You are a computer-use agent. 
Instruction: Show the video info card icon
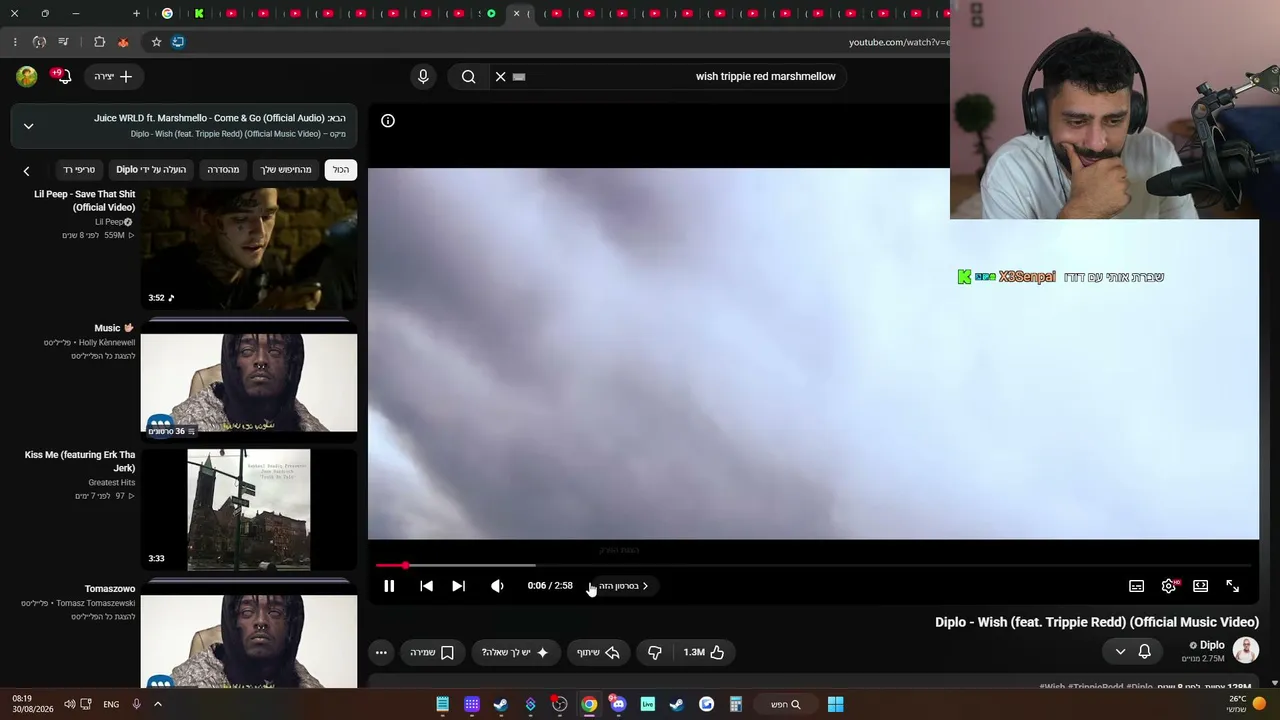click(x=388, y=121)
